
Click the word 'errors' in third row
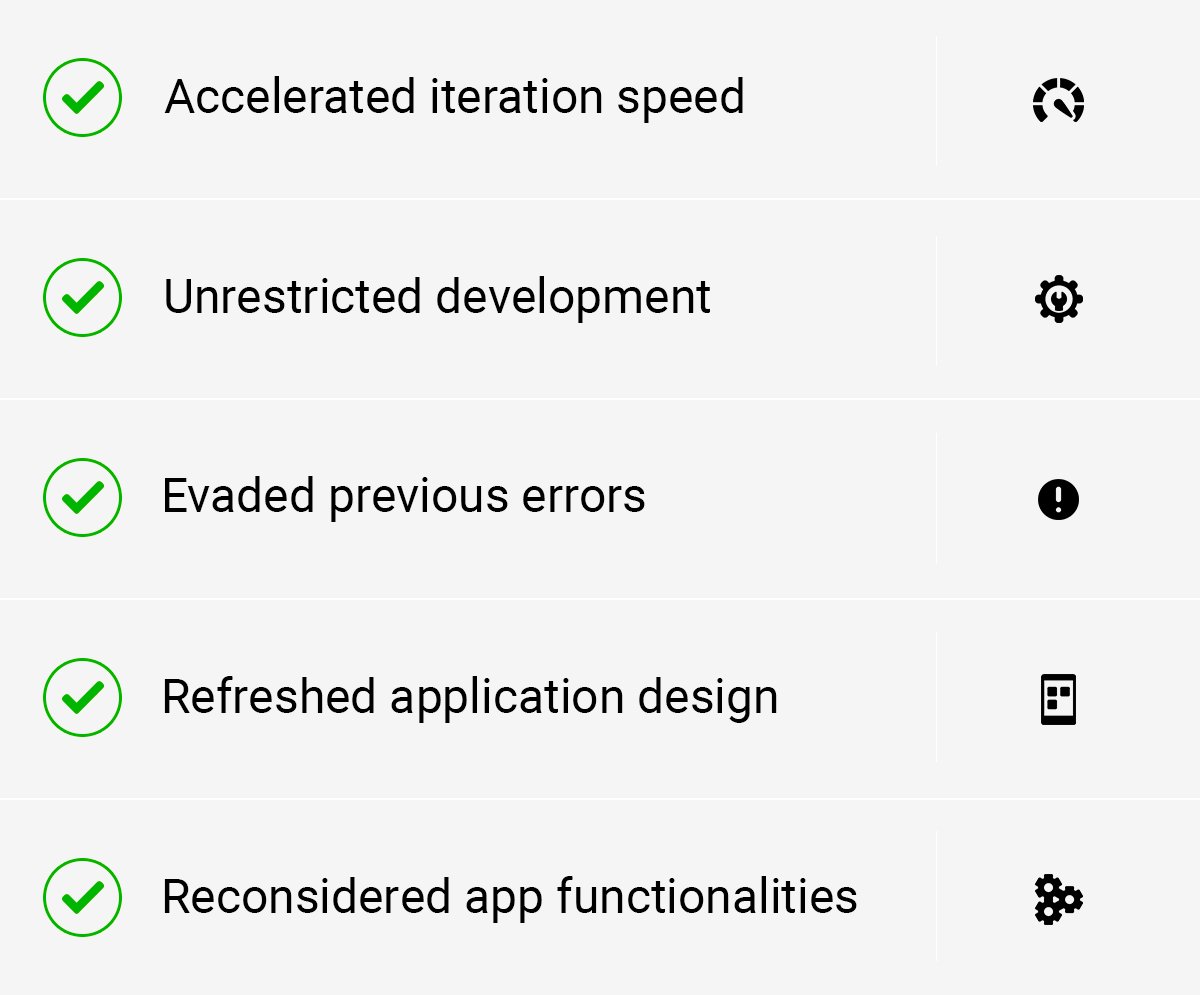[585, 498]
